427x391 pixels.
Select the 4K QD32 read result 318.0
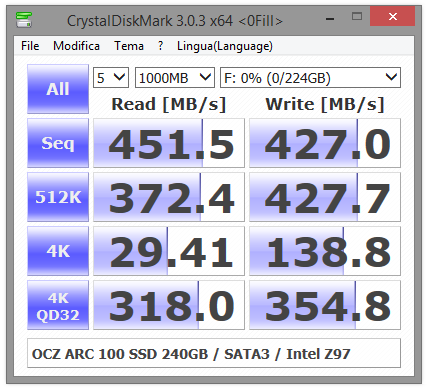tap(169, 305)
